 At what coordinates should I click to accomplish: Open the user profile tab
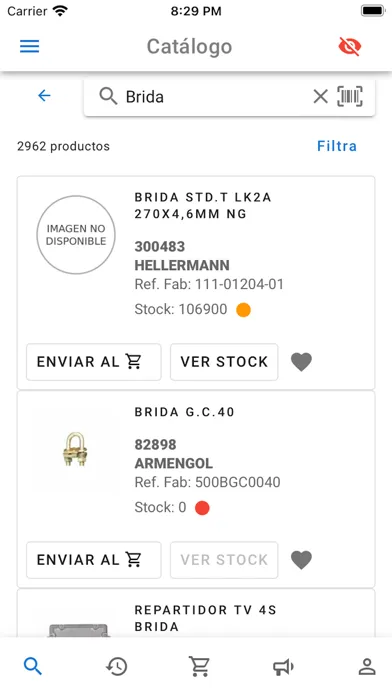[367, 666]
